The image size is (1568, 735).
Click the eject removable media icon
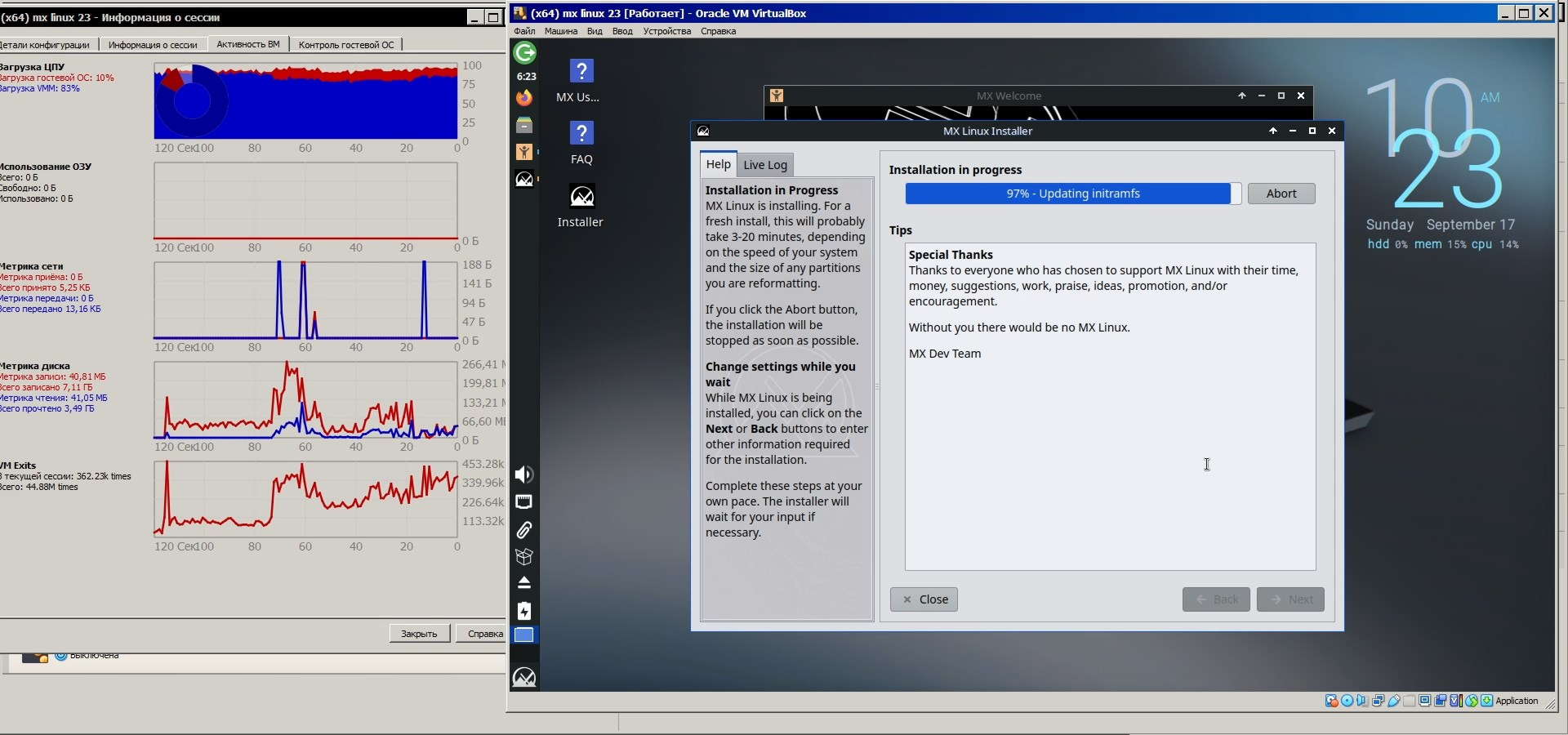524,582
